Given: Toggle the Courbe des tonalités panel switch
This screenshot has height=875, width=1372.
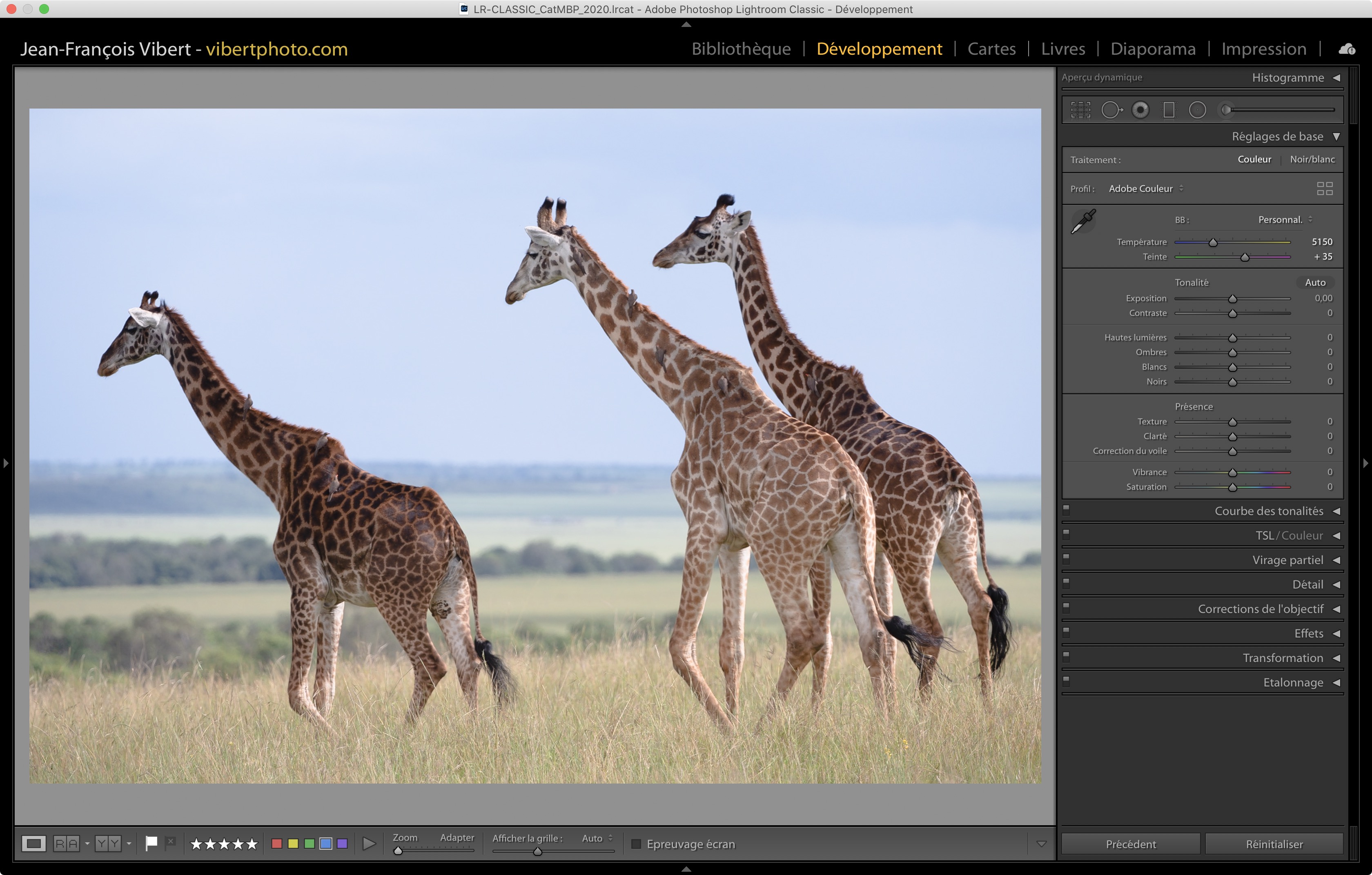Looking at the screenshot, I should (x=1066, y=509).
